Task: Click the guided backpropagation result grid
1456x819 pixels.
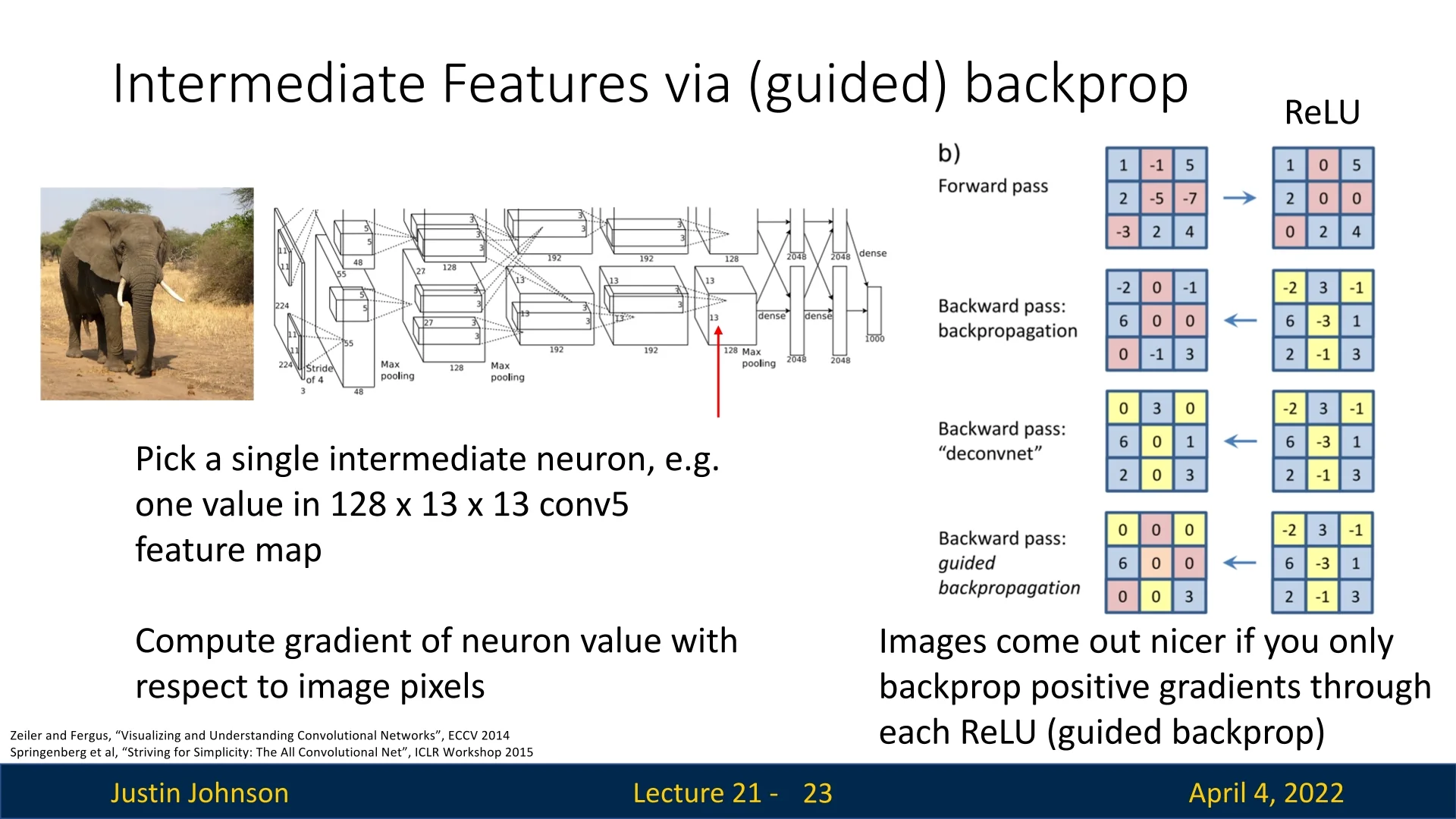Action: 1156,563
